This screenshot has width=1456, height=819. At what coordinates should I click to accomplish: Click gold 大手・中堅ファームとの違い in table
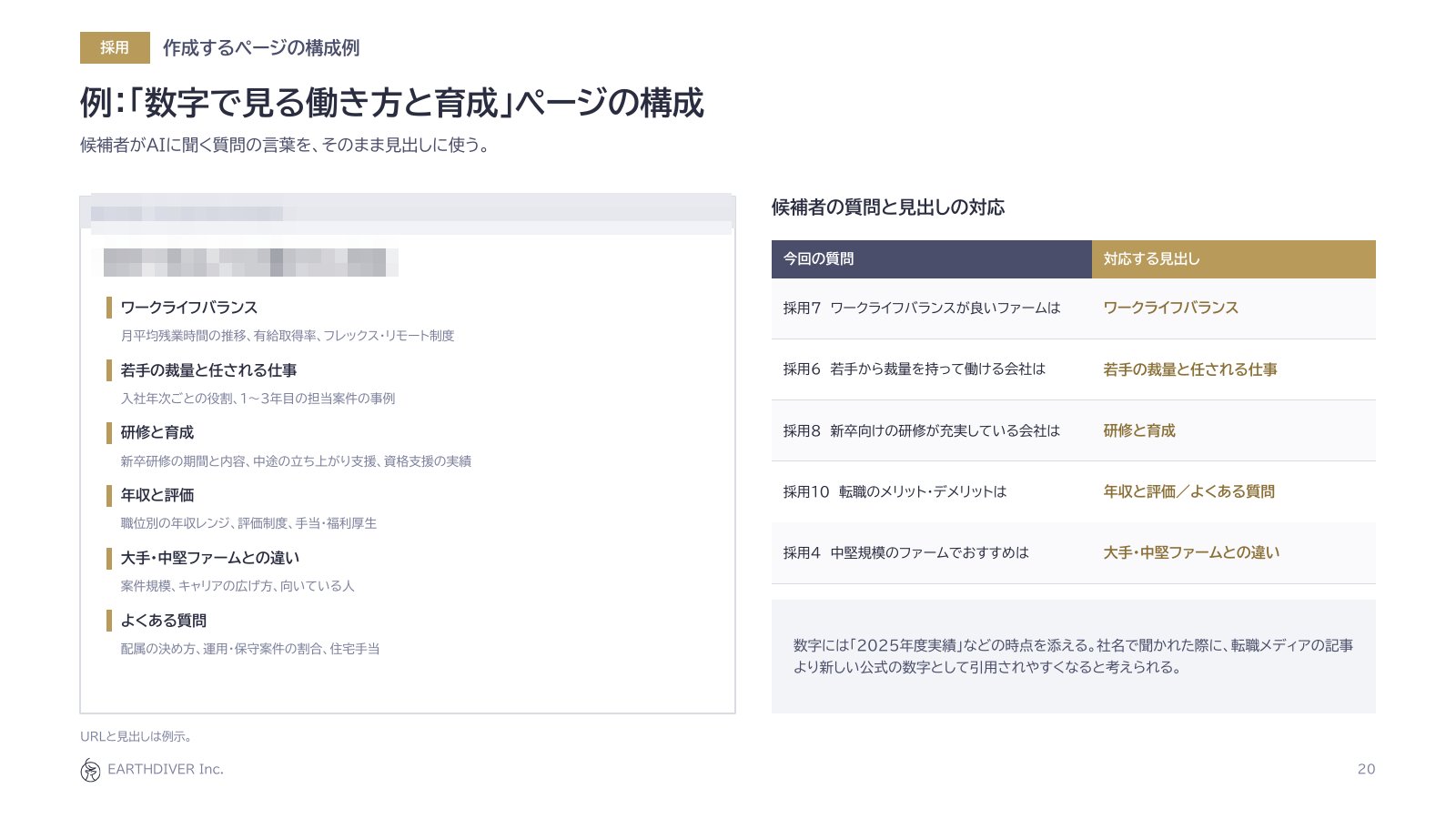coord(1191,552)
